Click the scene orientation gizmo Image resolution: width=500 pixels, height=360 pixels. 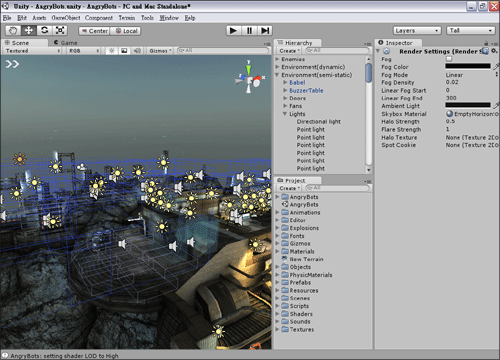[249, 79]
